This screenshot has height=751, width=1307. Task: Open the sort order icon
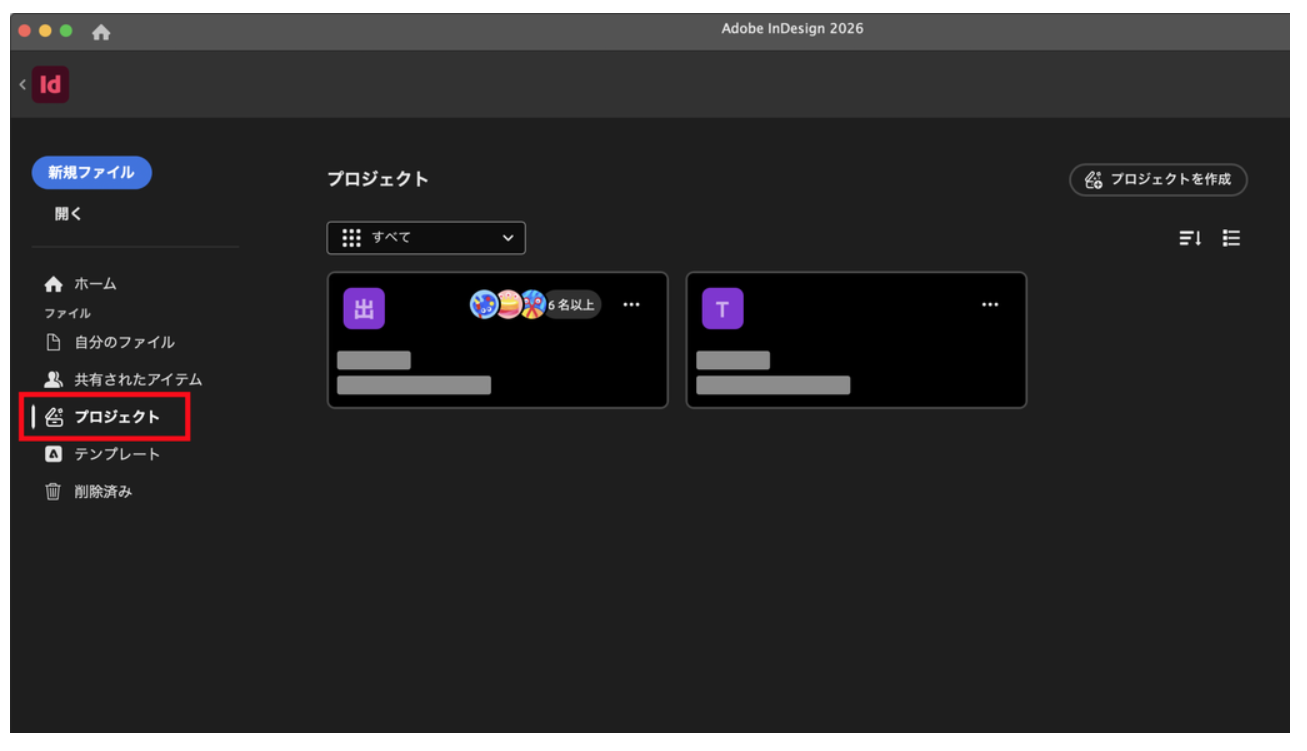pos(1189,238)
